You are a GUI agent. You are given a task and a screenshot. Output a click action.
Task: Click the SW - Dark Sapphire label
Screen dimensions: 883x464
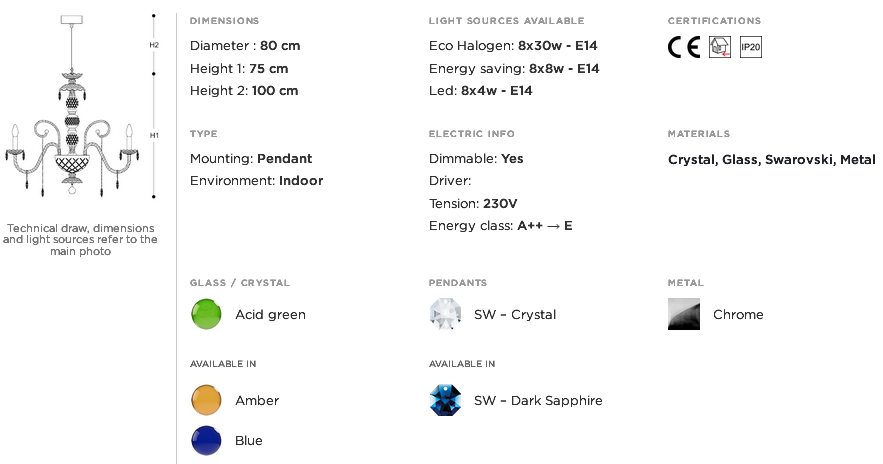point(538,401)
